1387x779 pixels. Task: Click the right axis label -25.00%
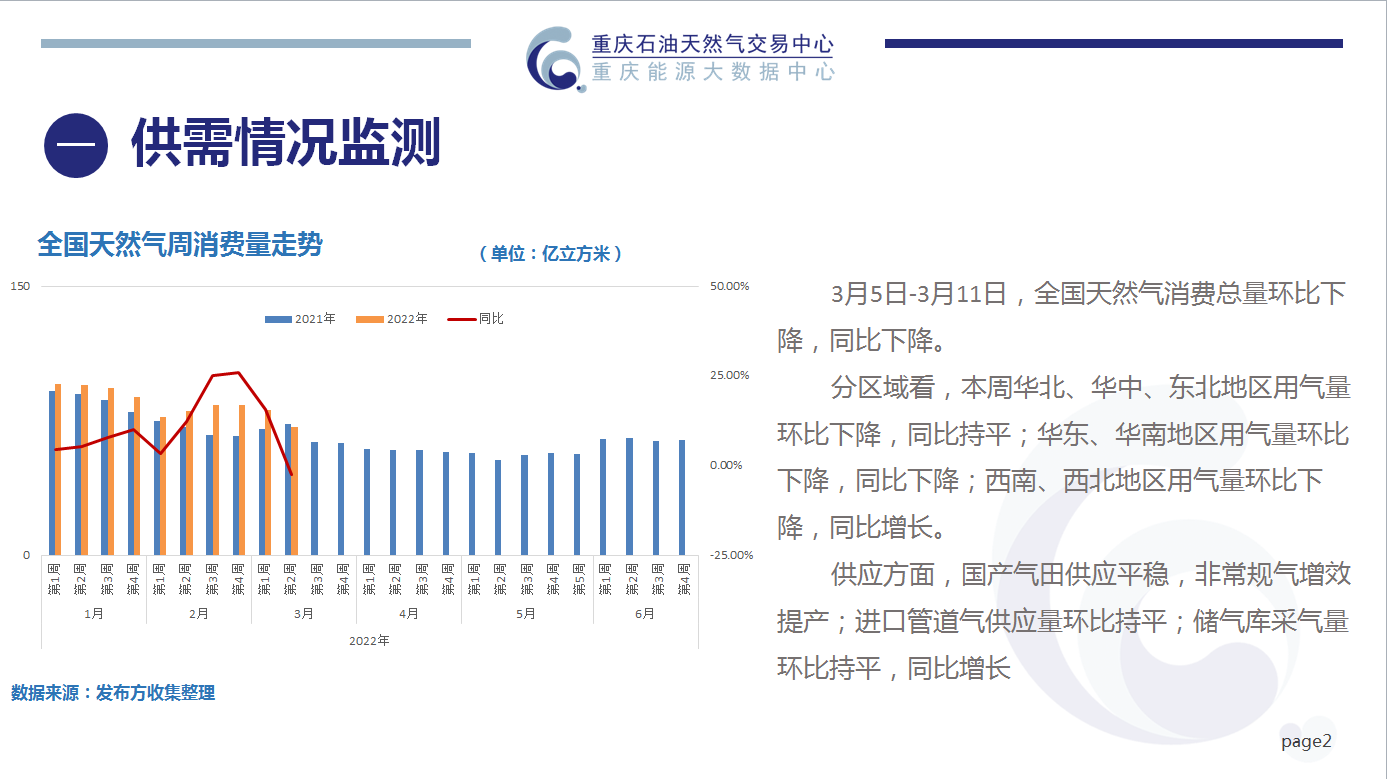731,555
